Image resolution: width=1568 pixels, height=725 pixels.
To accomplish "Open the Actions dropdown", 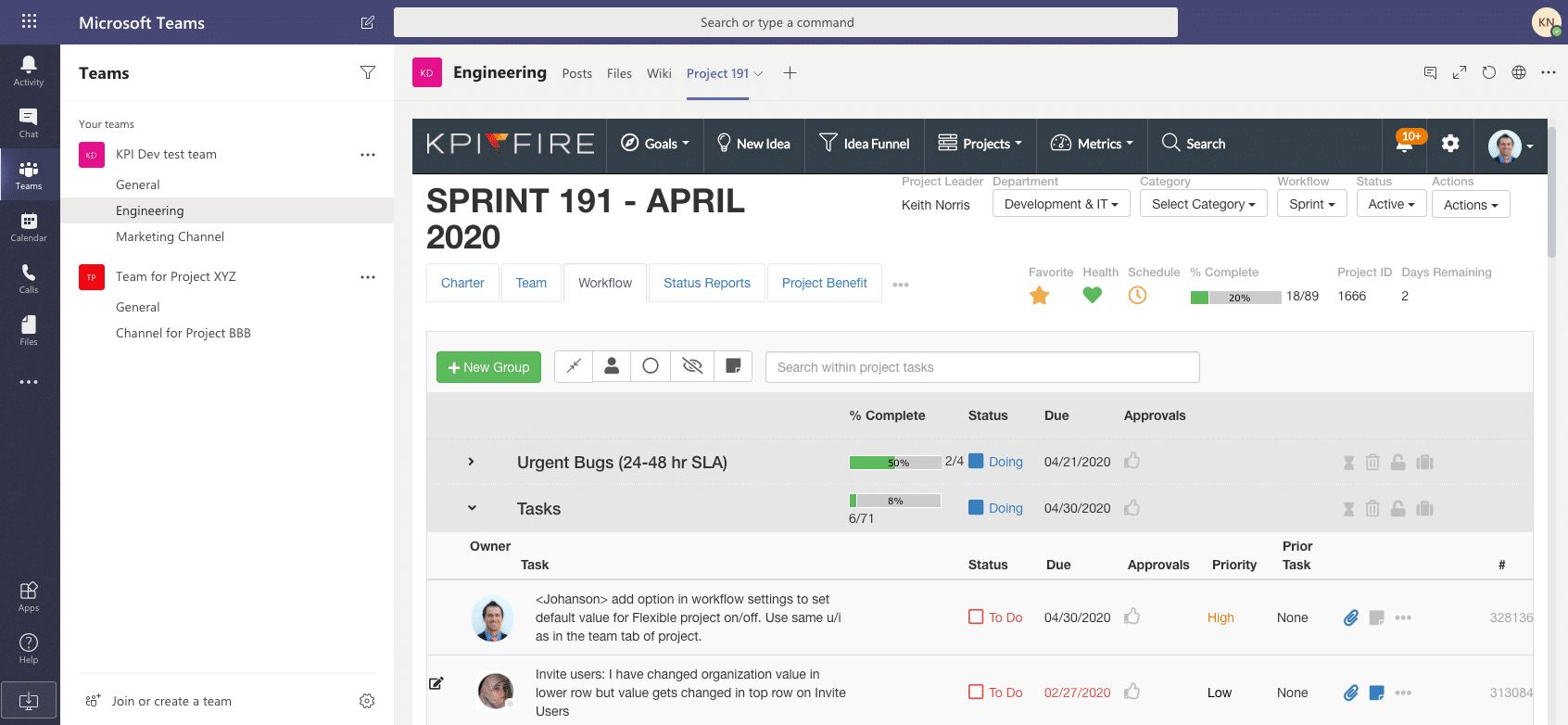I will point(1471,205).
